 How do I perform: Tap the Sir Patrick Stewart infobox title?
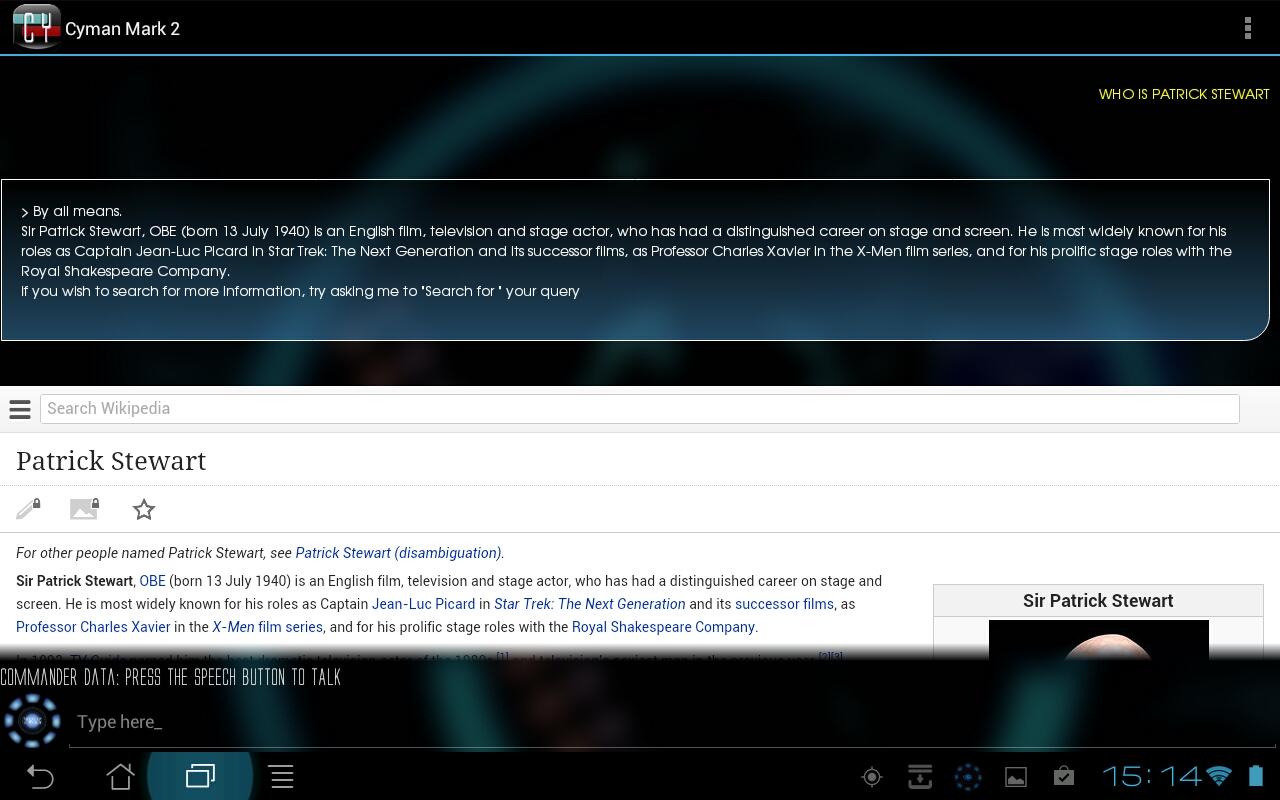point(1098,601)
